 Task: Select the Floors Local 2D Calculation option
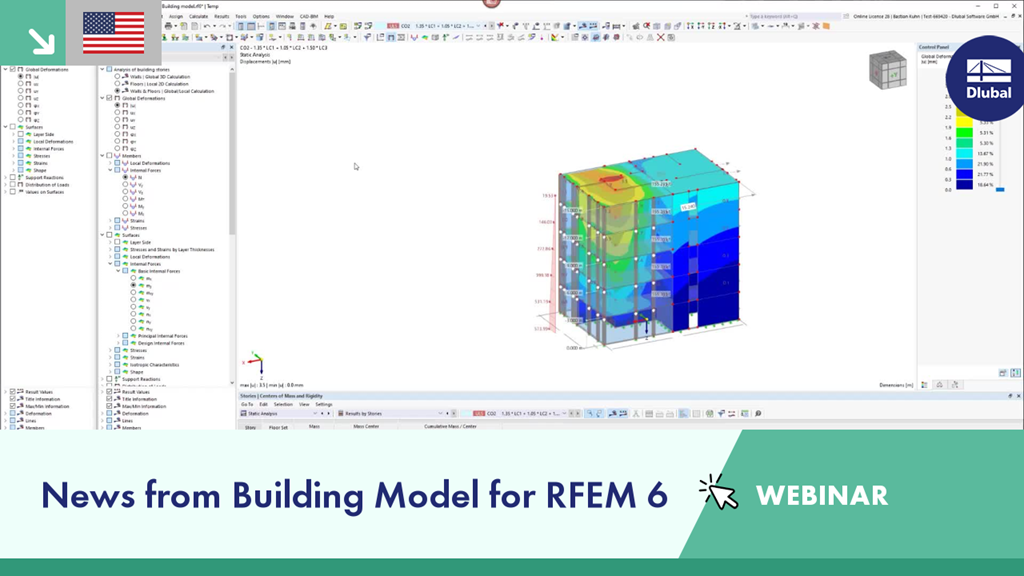pos(117,84)
